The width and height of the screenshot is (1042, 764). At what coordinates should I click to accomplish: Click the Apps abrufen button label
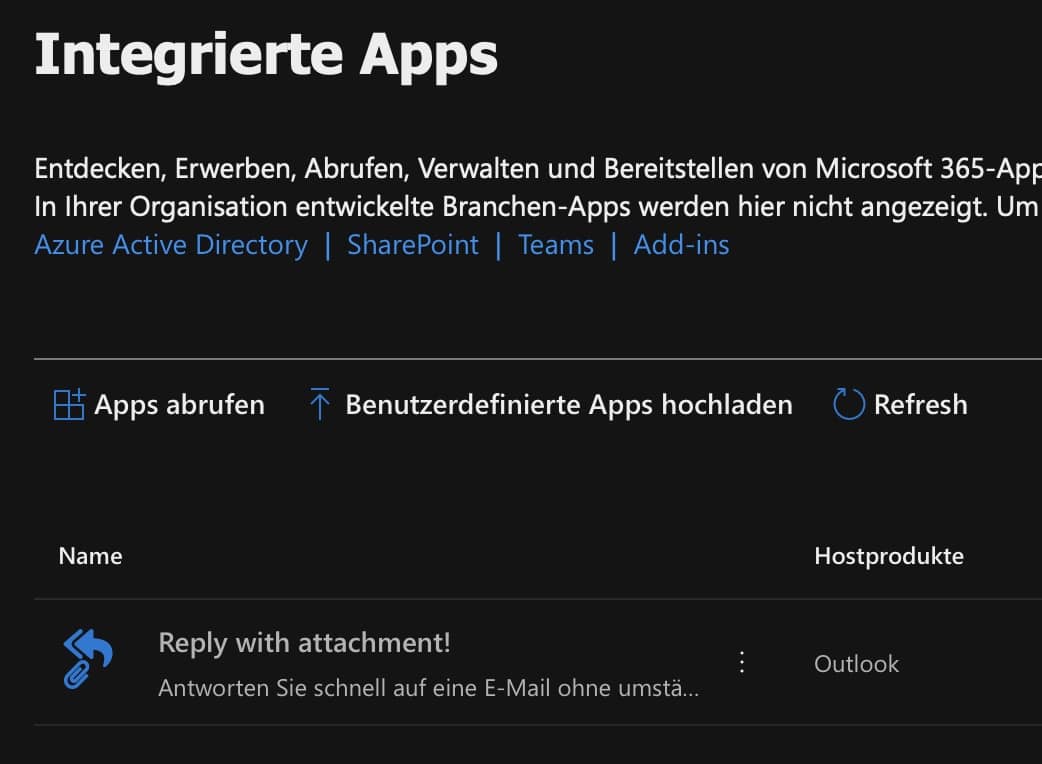pos(179,405)
